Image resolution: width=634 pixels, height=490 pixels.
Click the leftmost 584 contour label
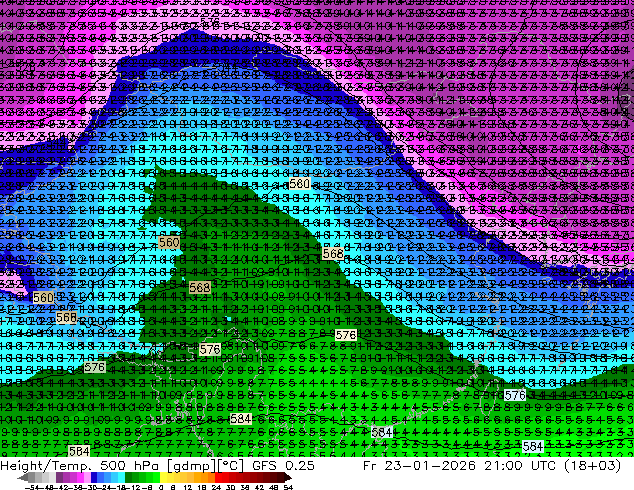tap(79, 450)
